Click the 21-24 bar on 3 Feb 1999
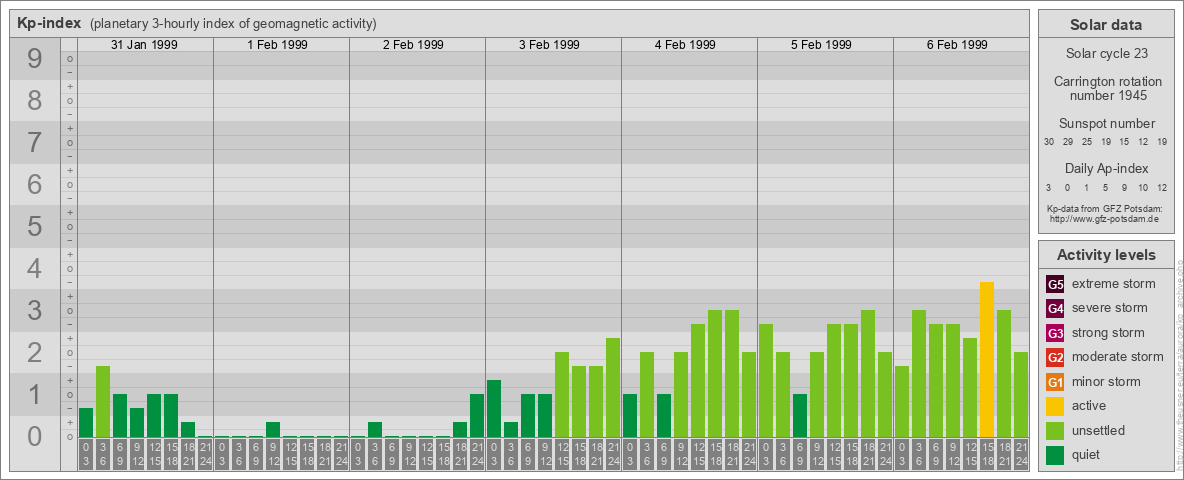 [612, 387]
